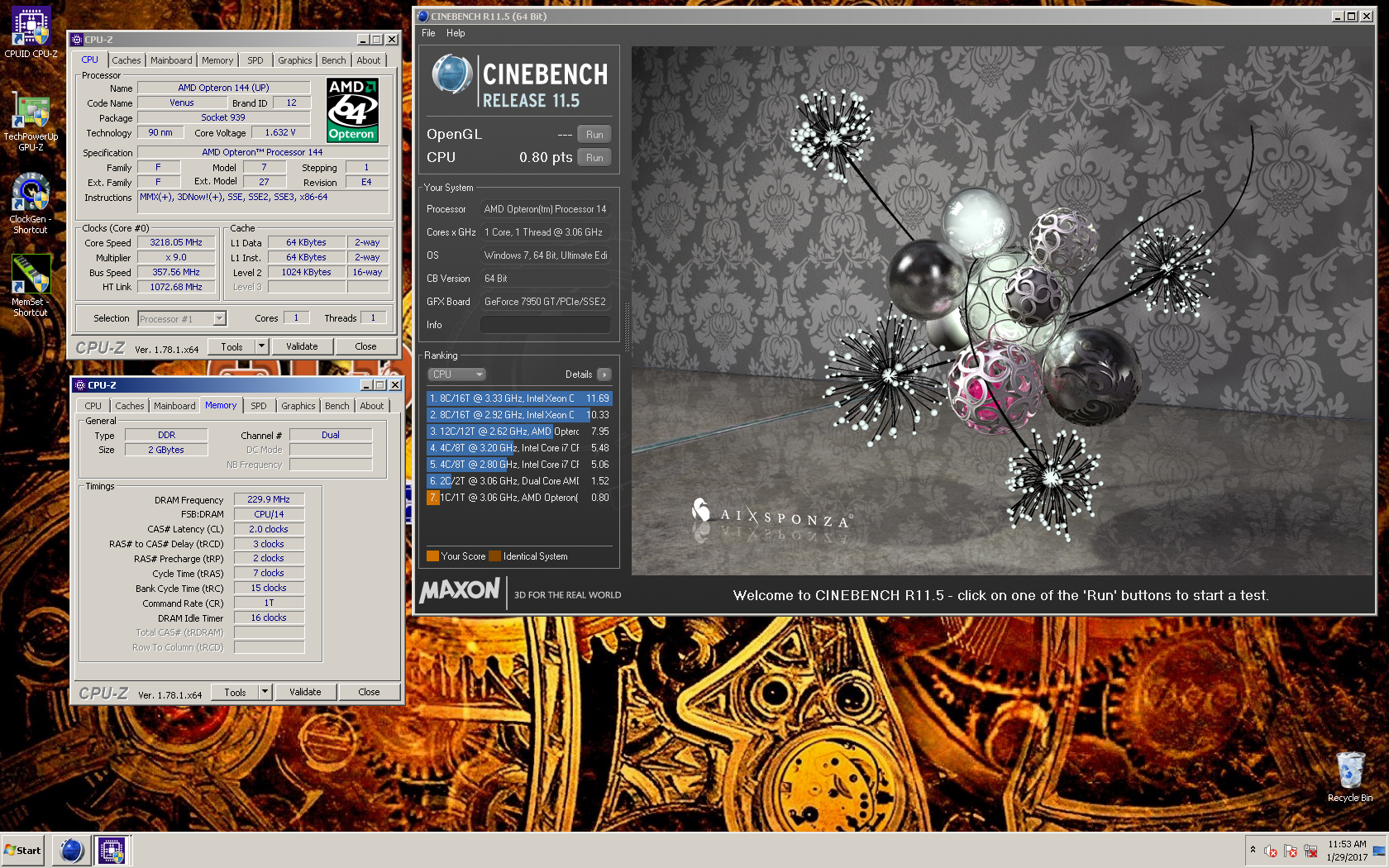The height and width of the screenshot is (868, 1389).
Task: Click Validate in bottom CPU-Z window
Action: pos(305,692)
